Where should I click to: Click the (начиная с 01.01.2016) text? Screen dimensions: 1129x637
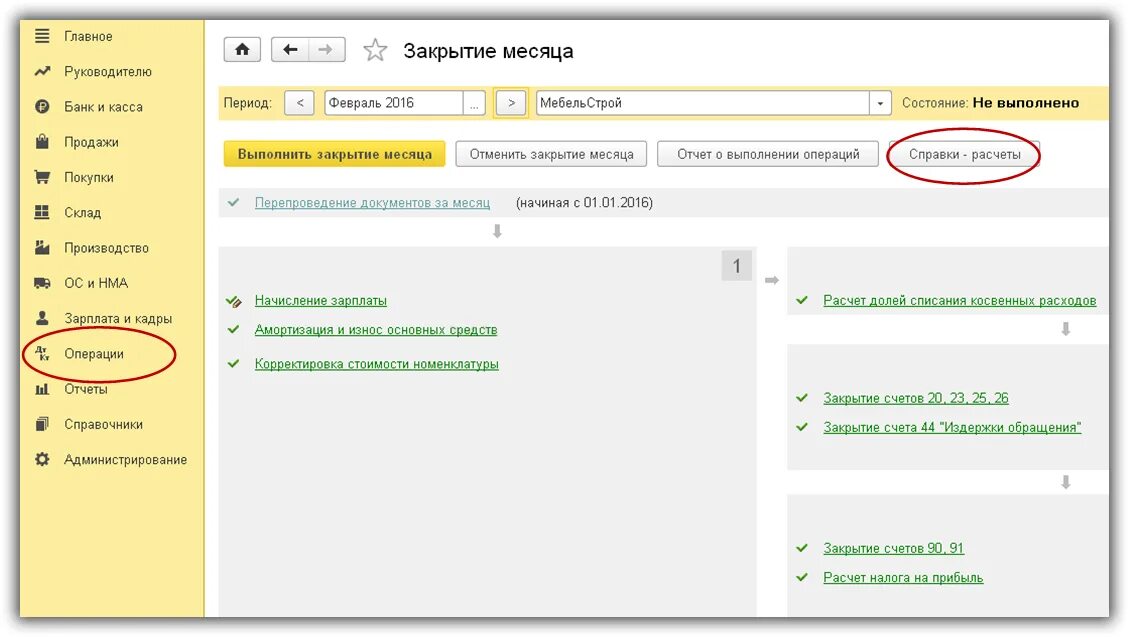coord(585,203)
